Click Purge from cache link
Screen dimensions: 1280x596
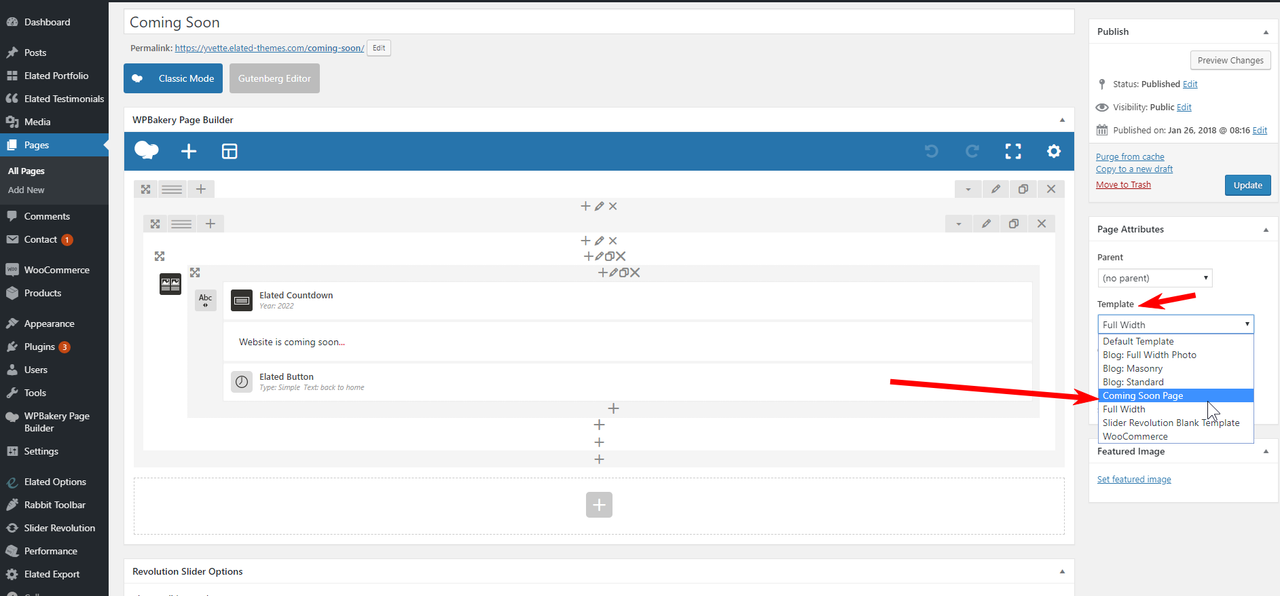(1130, 157)
